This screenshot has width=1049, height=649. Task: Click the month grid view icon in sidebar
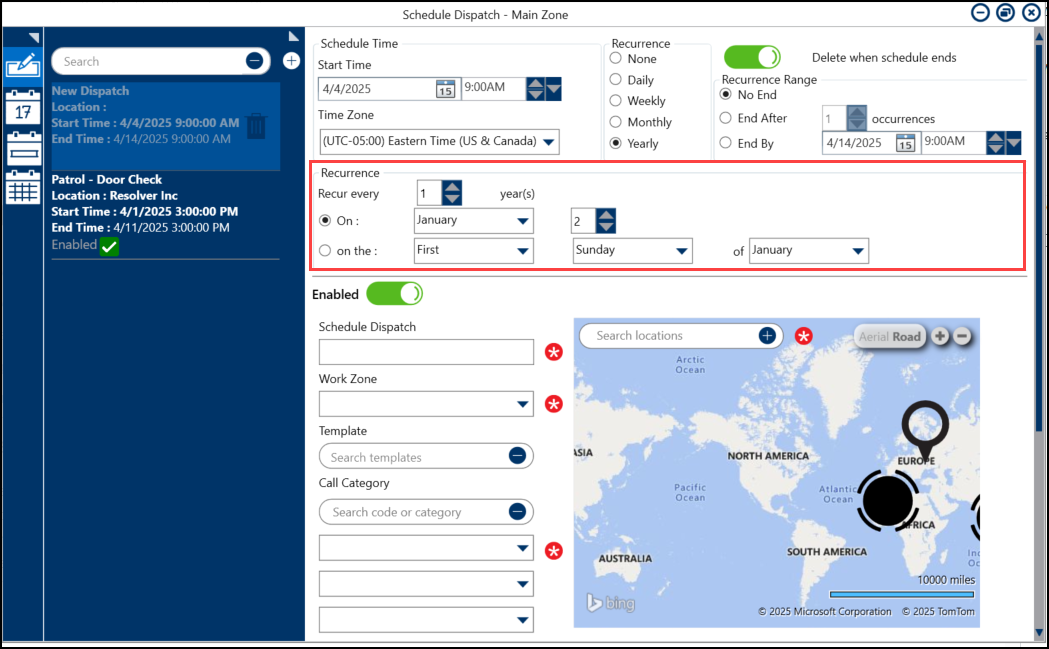(x=22, y=187)
